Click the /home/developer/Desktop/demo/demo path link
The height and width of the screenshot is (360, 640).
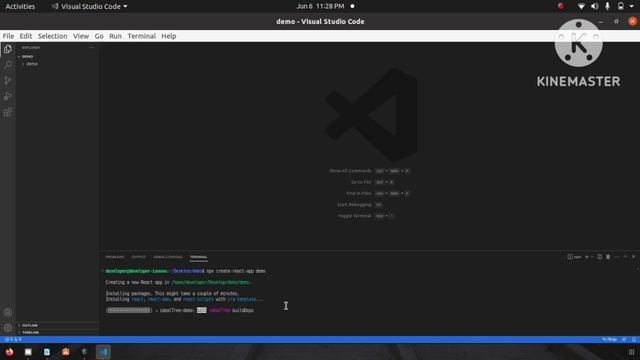(211, 282)
